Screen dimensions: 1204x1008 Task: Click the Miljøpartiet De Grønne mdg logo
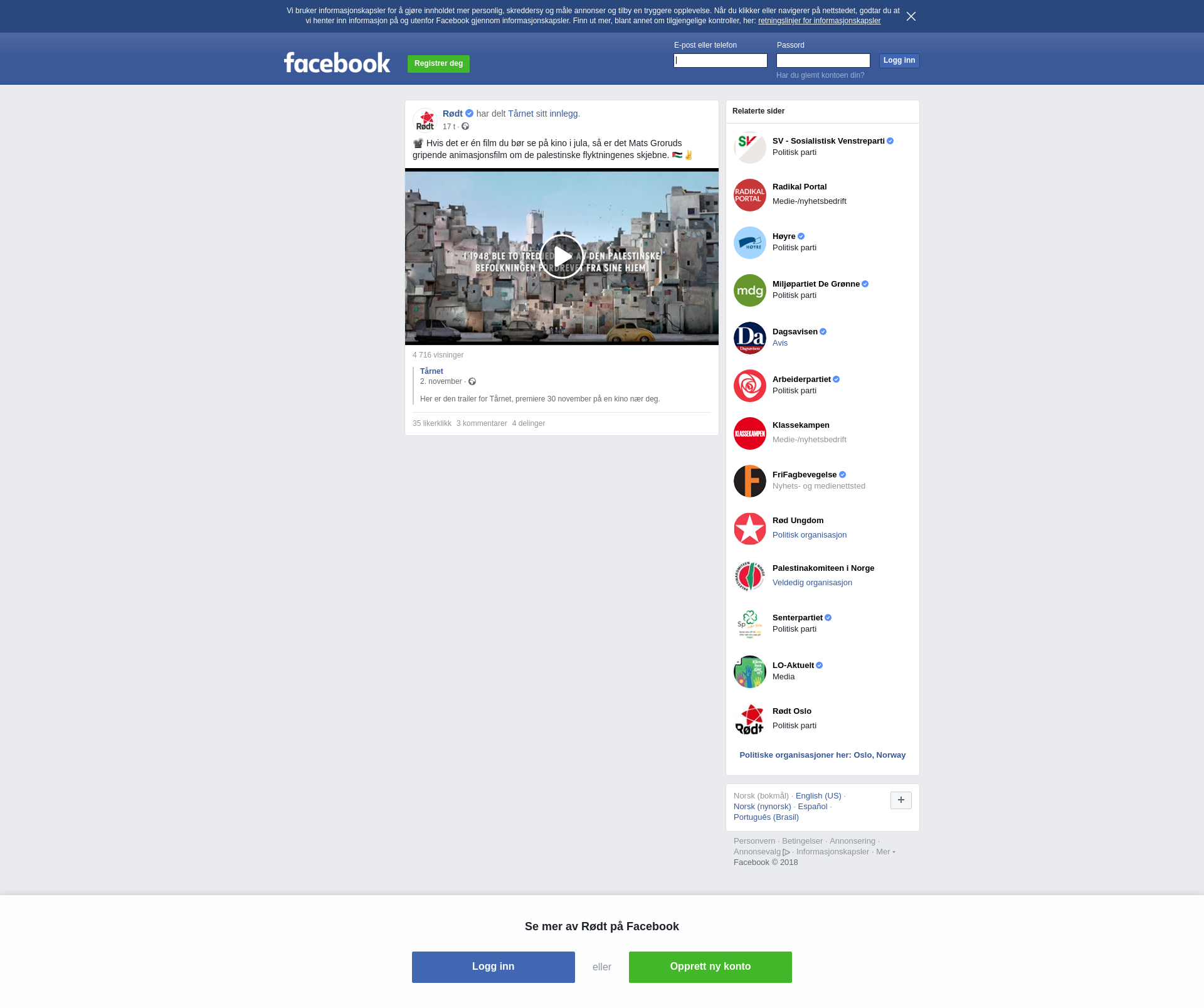click(x=750, y=290)
